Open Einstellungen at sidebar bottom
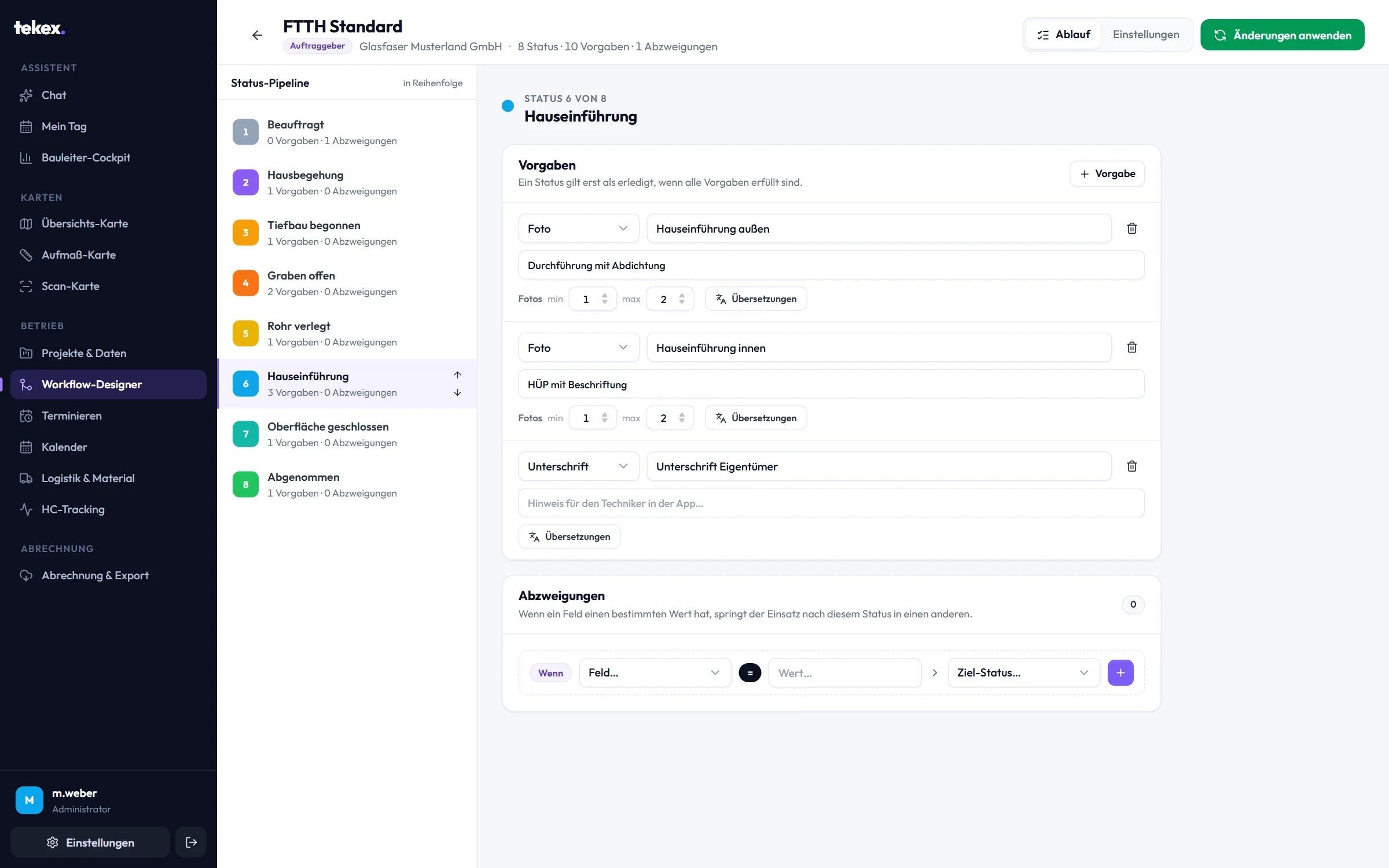Image resolution: width=1389 pixels, height=868 pixels. click(x=90, y=842)
